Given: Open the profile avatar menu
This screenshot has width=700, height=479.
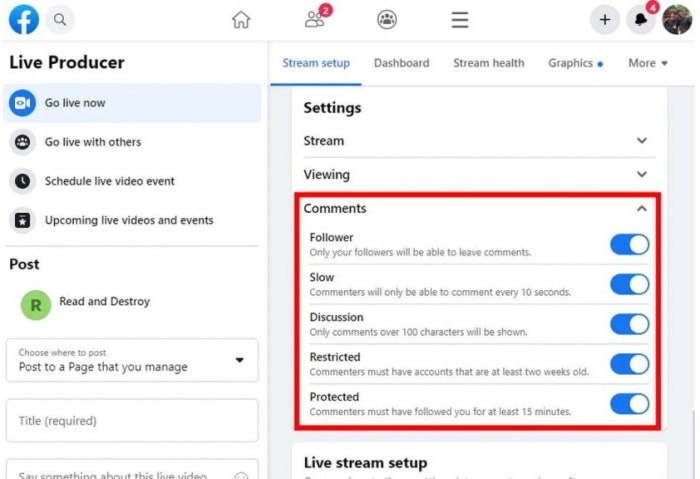Looking at the screenshot, I should click(x=677, y=20).
